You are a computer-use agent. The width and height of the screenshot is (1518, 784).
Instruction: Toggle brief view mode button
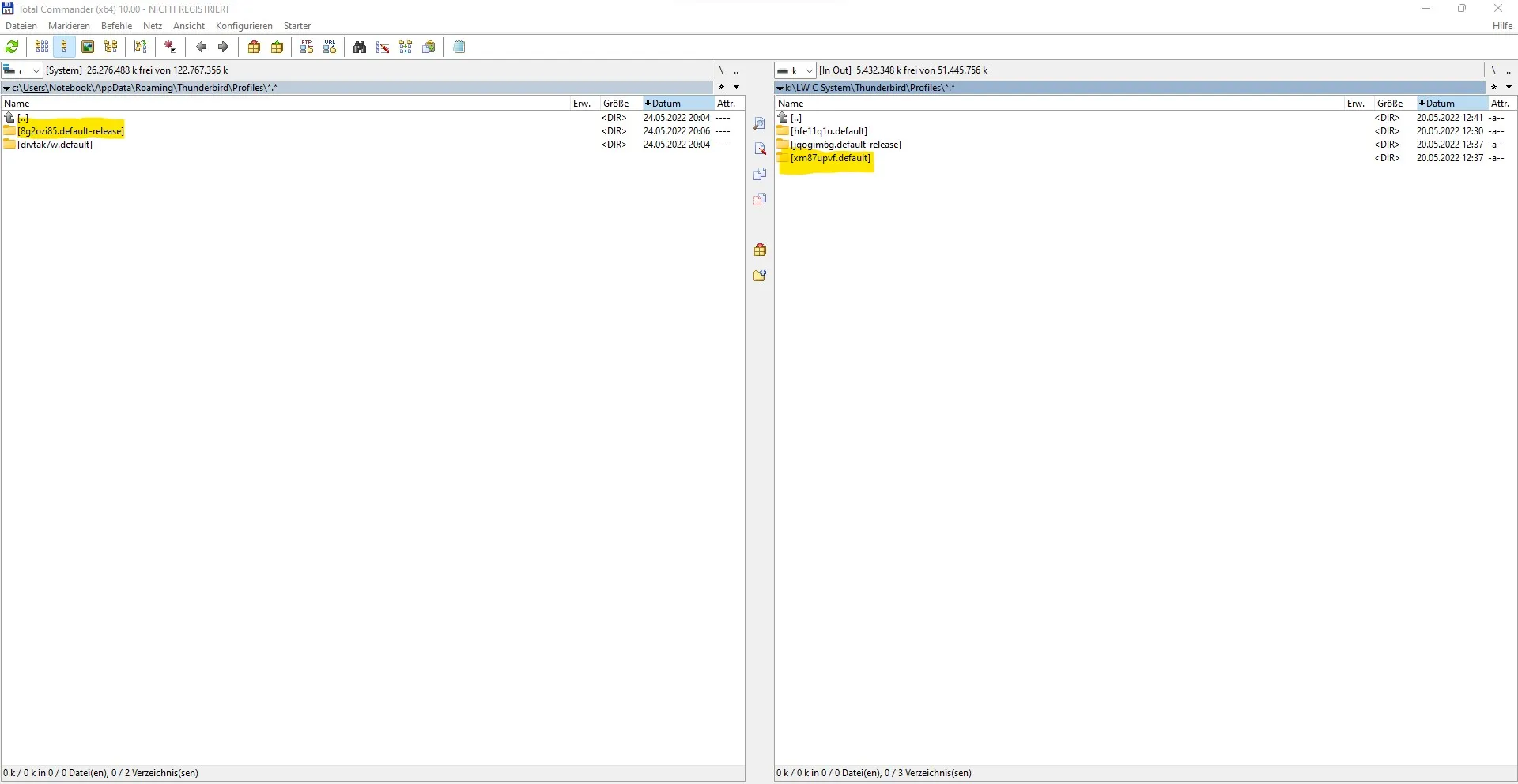point(42,47)
